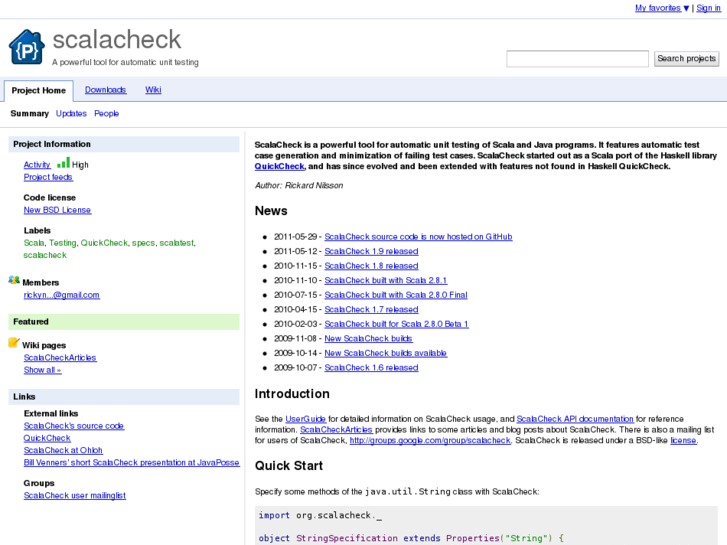Image resolution: width=727 pixels, height=545 pixels.
Task: Focus the project search field
Action: pos(577,59)
